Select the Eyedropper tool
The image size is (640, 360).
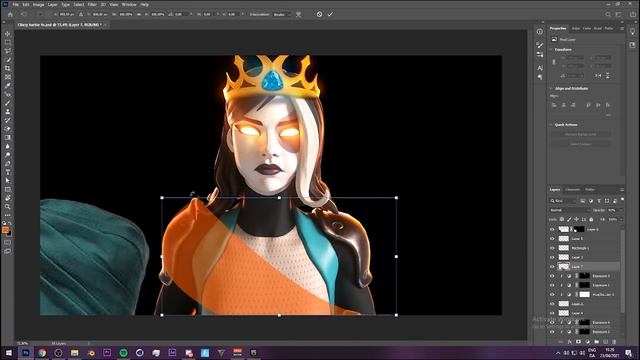coord(7,86)
